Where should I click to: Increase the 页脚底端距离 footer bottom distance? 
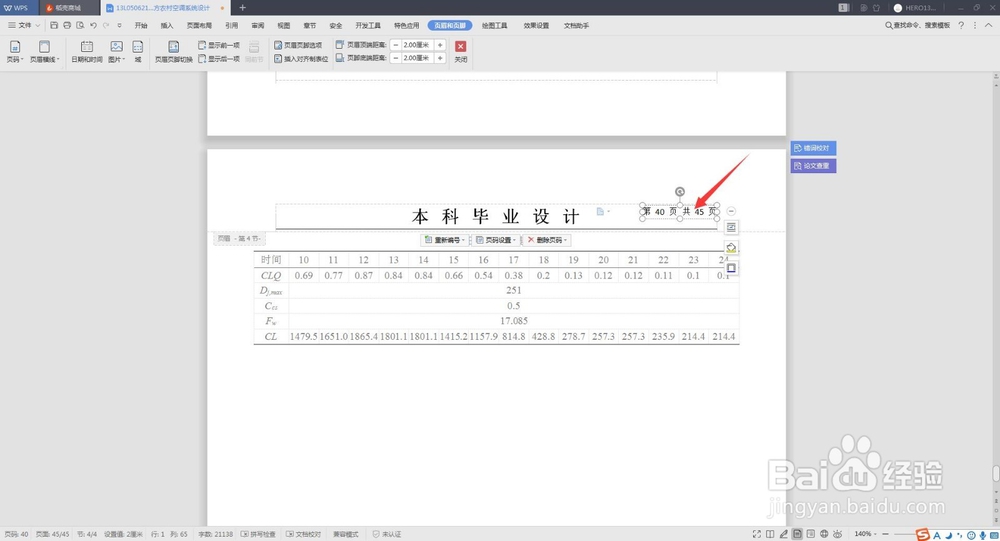[440, 58]
